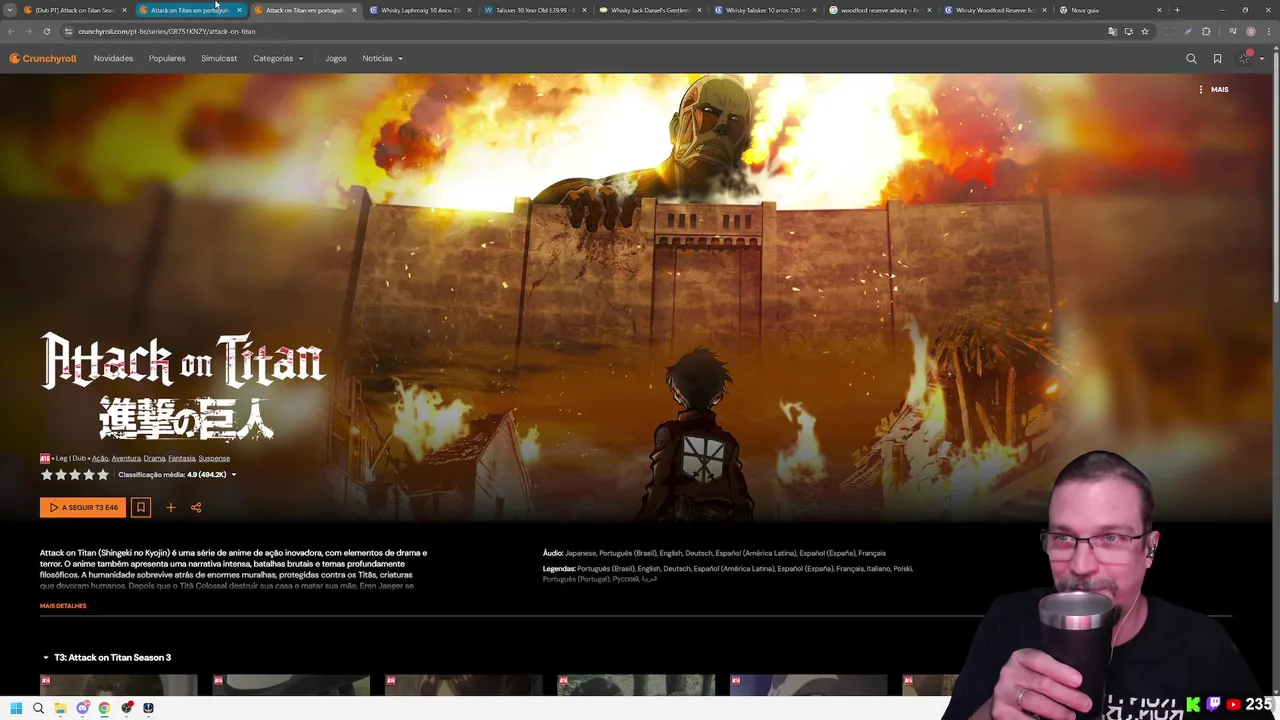Expand the Notícias dropdown
The height and width of the screenshot is (720, 1280).
[x=382, y=59]
